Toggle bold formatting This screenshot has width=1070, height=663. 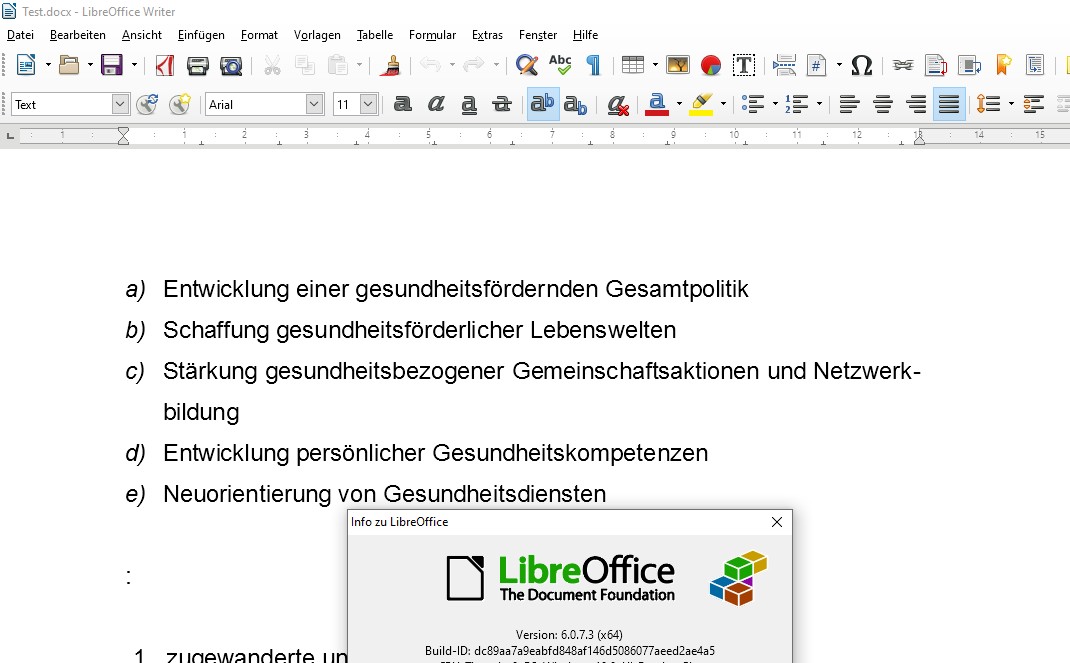(403, 104)
